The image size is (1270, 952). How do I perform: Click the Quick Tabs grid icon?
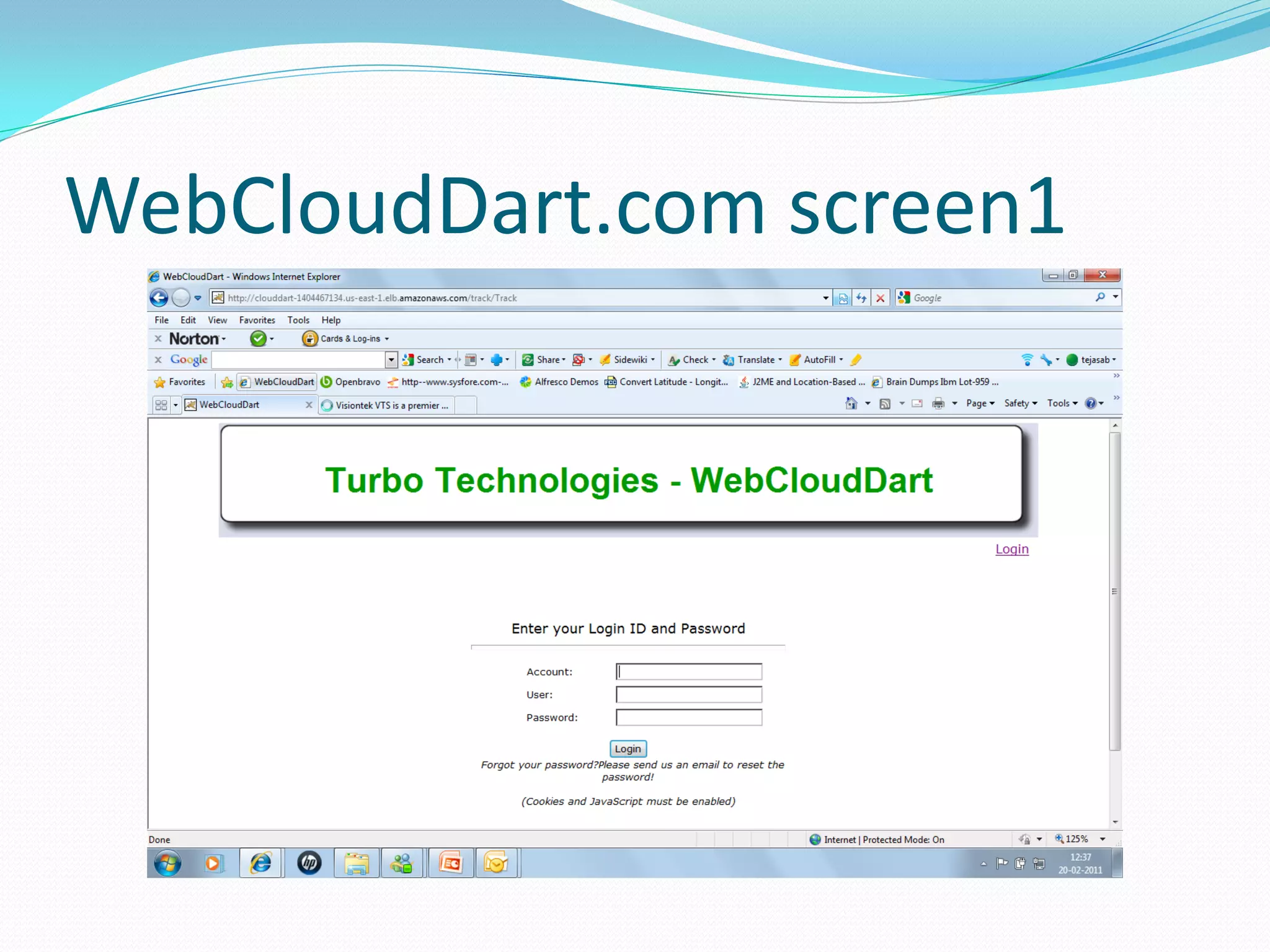pyautogui.click(x=161, y=405)
